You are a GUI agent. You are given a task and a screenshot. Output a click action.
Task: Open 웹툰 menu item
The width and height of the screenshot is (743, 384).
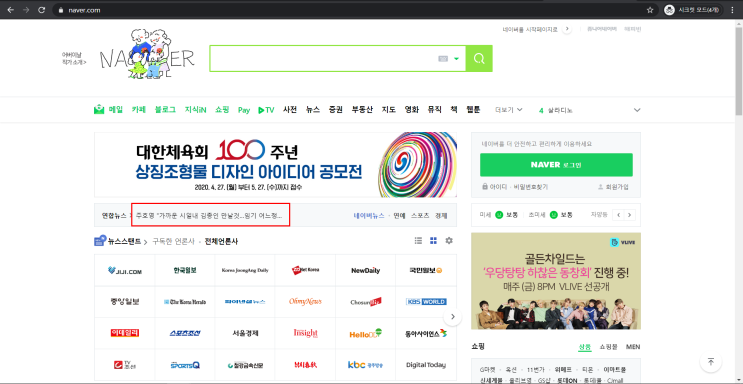pos(473,110)
